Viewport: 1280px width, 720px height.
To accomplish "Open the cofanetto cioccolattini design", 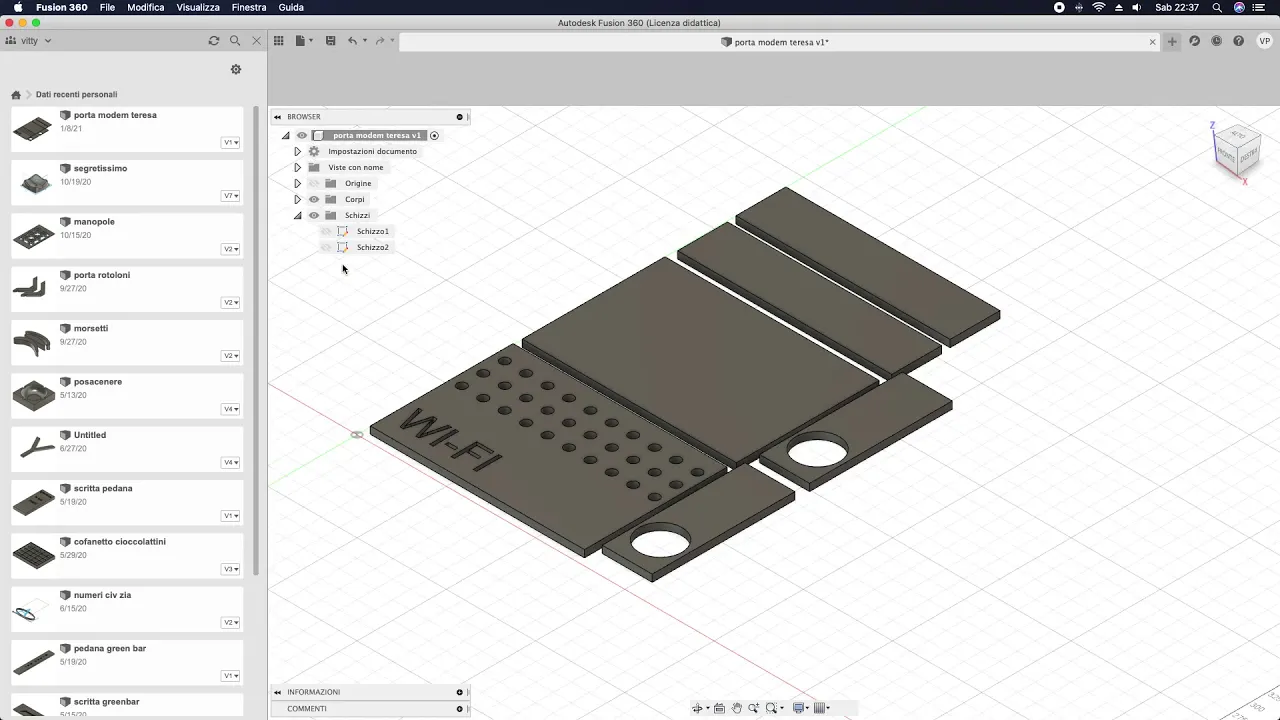I will (x=127, y=555).
